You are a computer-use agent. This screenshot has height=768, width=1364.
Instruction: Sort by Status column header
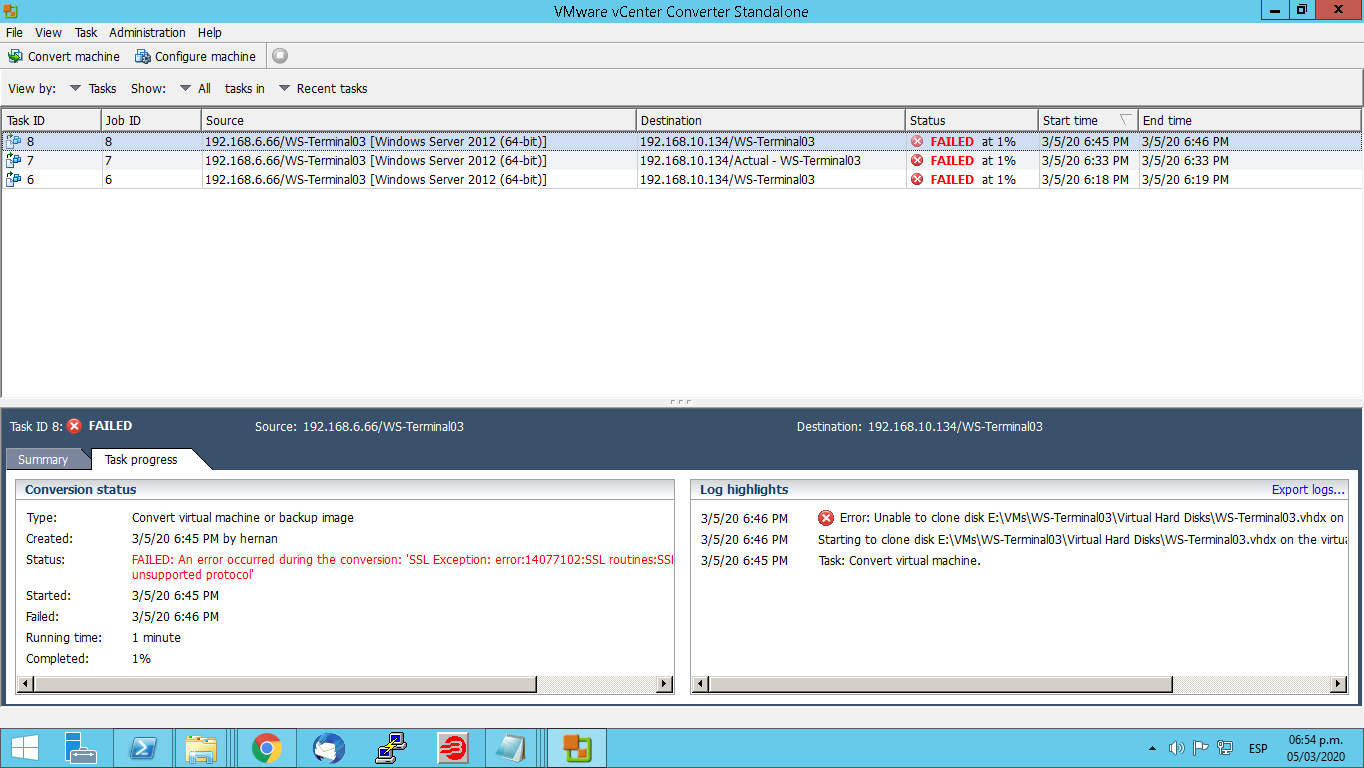click(x=972, y=120)
